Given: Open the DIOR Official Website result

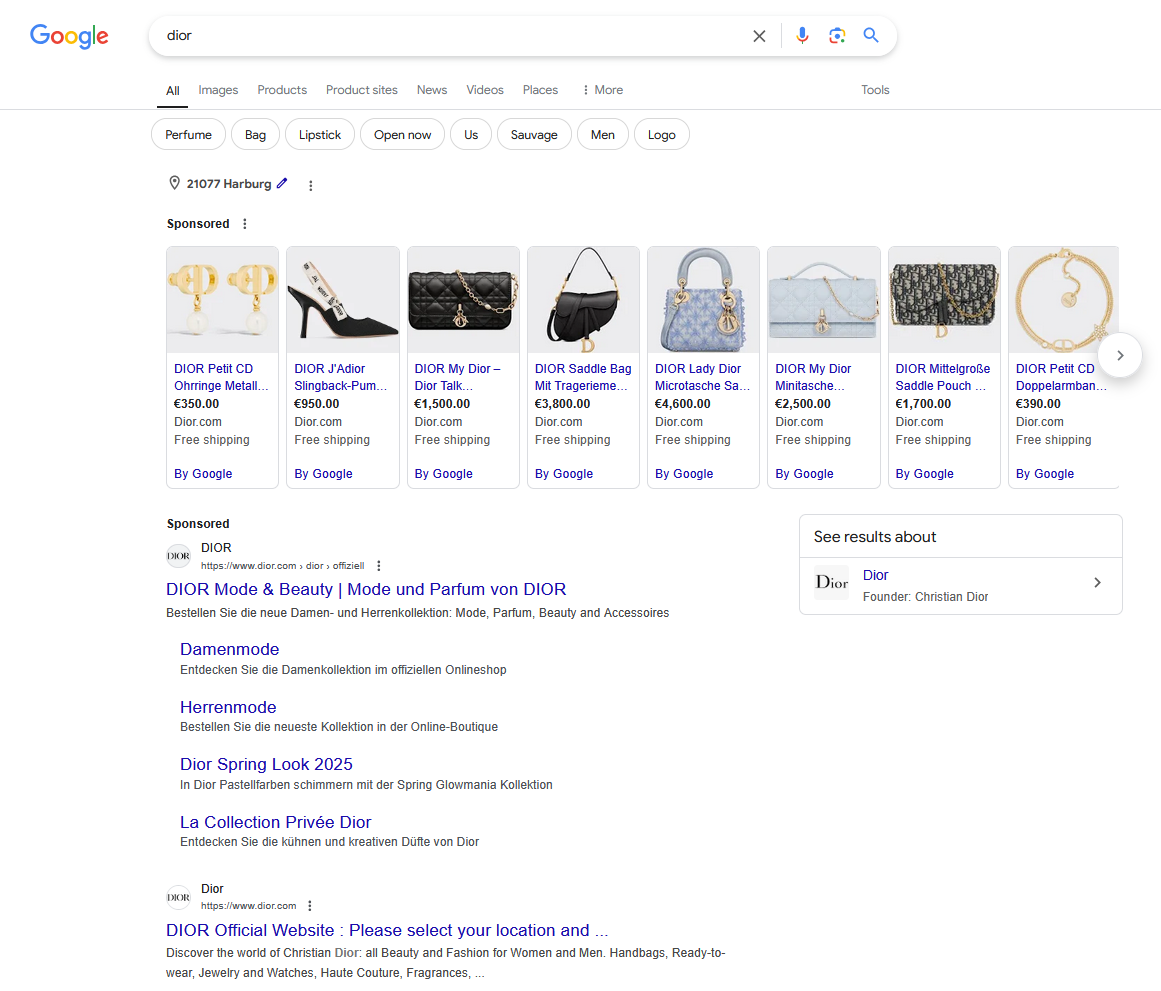Looking at the screenshot, I should tap(387, 931).
